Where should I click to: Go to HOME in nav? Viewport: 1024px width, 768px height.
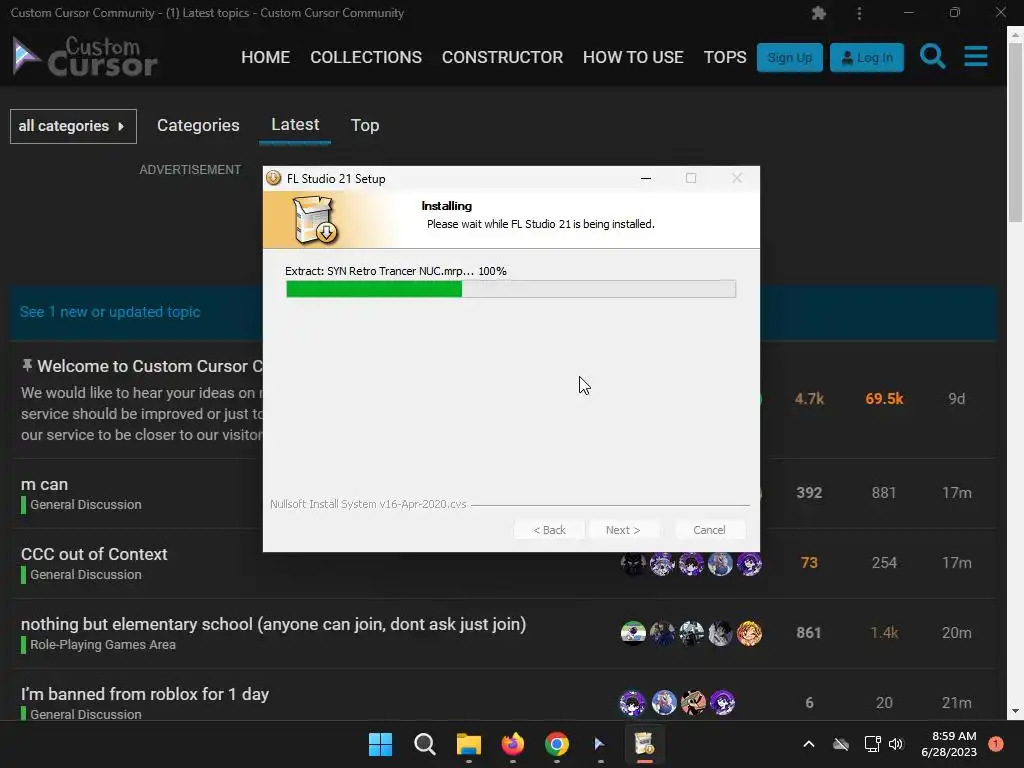tap(265, 57)
